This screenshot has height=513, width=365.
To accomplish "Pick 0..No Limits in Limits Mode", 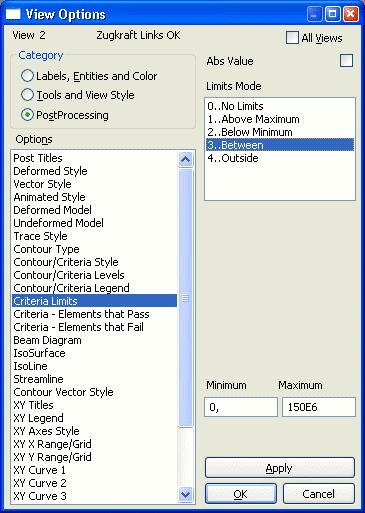I will pyautogui.click(x=280, y=106).
